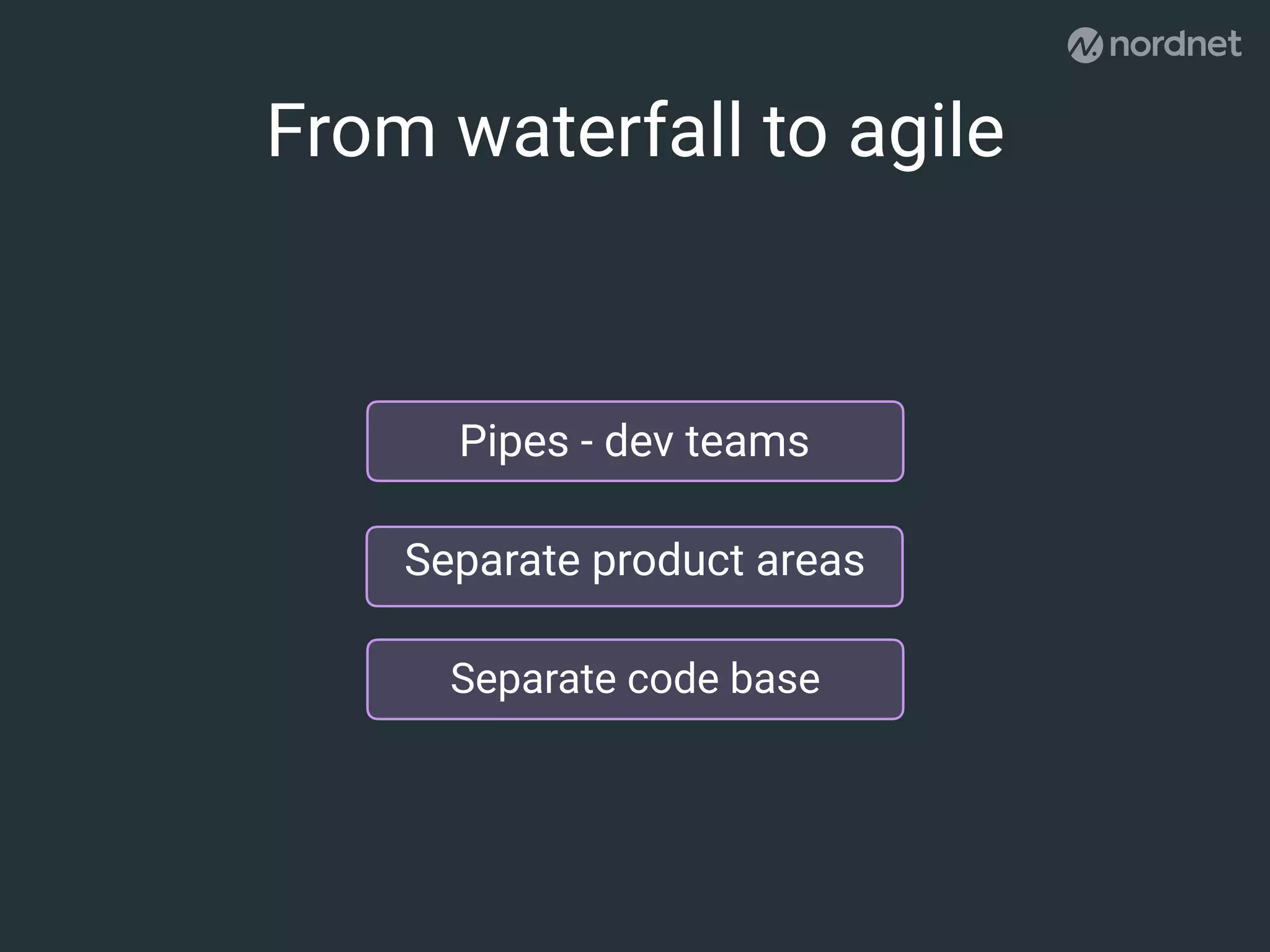
Task: Select the 'Separate product areas' box
Action: (635, 566)
